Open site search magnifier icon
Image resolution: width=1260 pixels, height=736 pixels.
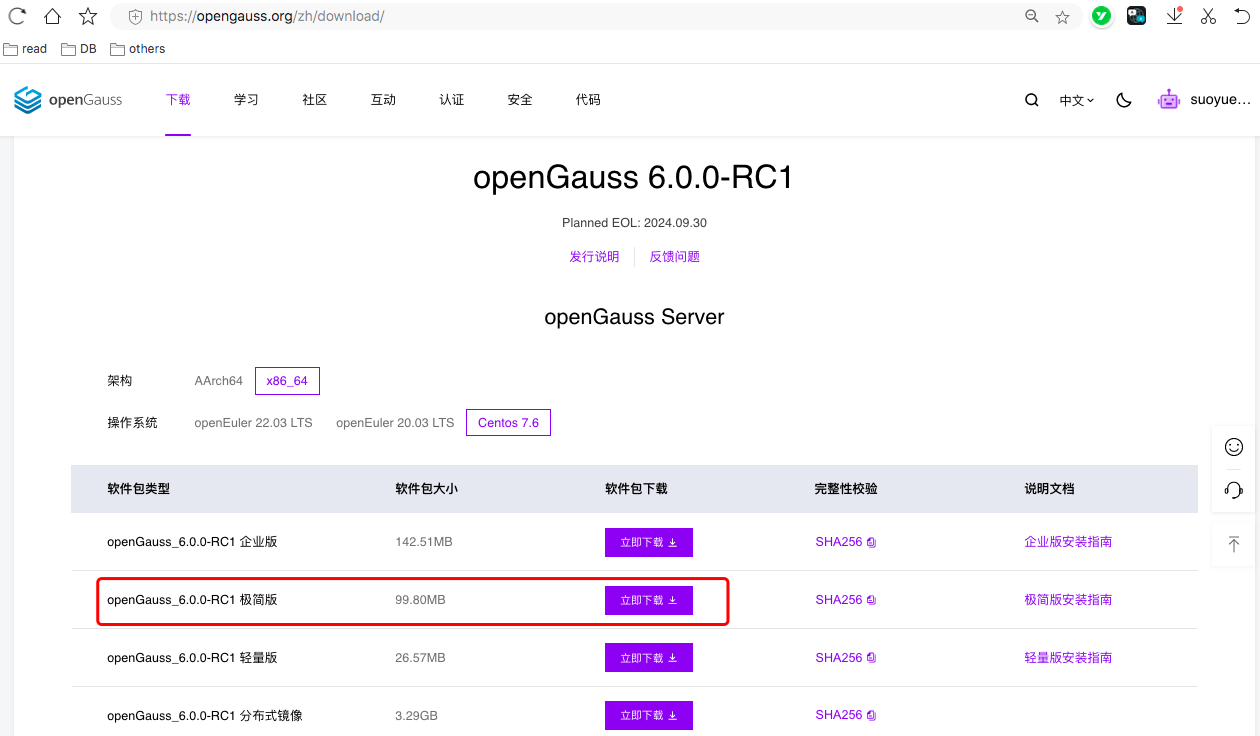1032,100
